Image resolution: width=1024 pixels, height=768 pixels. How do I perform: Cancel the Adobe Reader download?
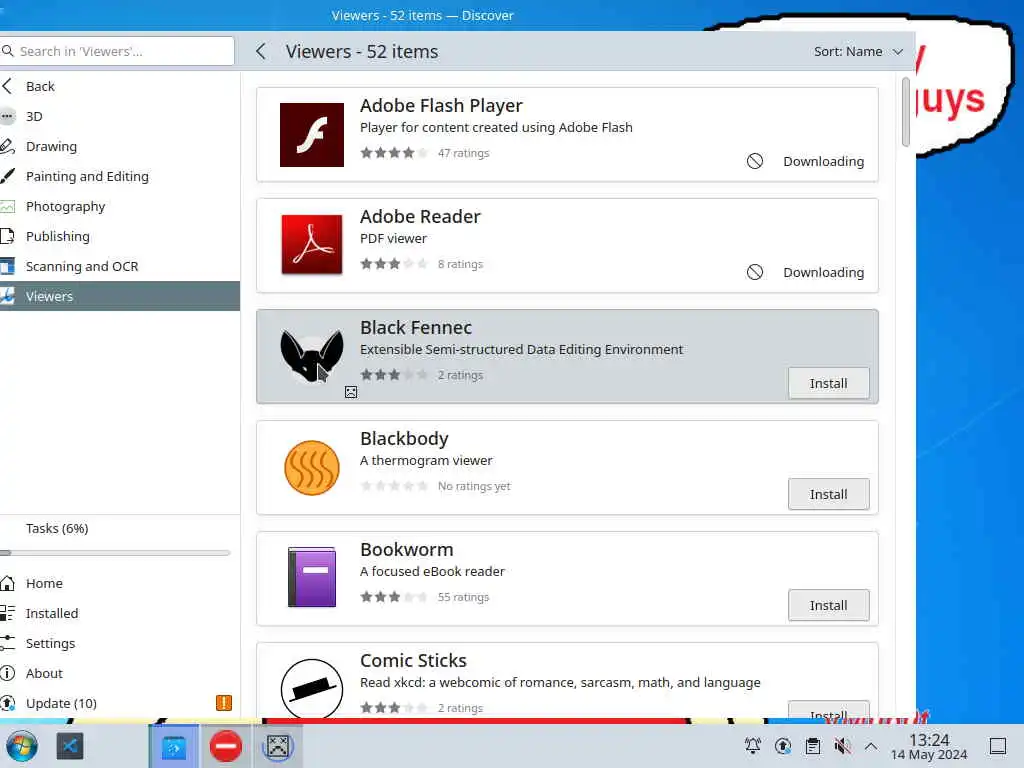(754, 272)
